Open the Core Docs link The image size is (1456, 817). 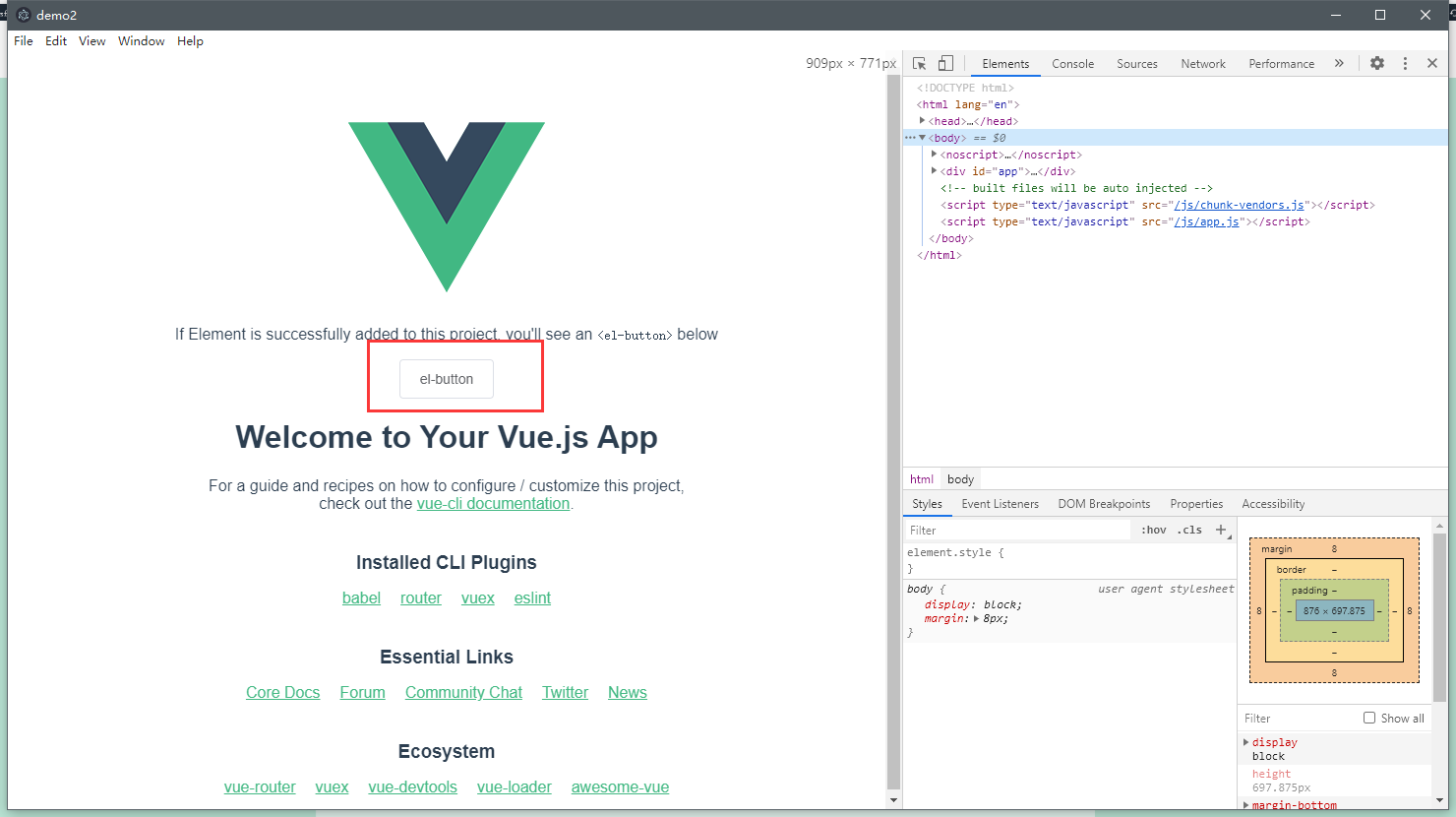[283, 692]
